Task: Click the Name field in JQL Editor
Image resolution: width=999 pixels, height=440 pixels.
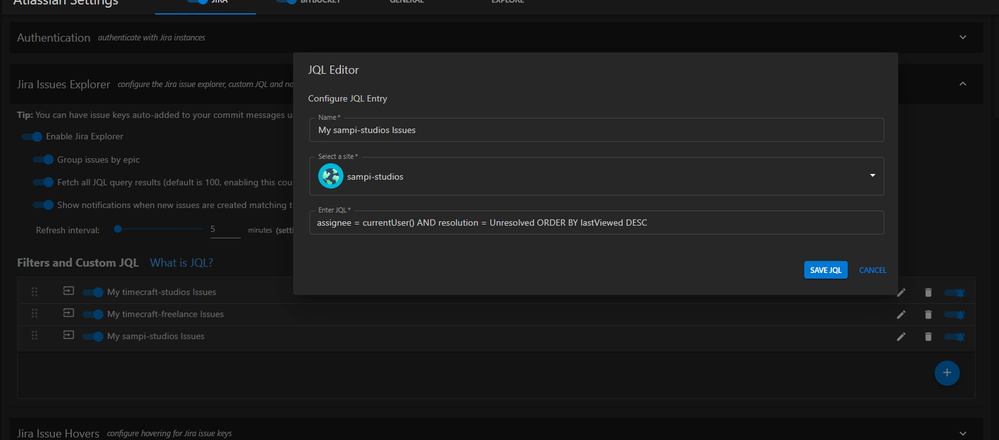Action: click(596, 130)
